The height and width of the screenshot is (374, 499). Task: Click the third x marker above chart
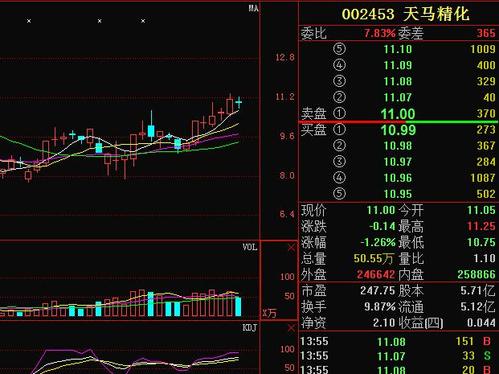(143, 21)
